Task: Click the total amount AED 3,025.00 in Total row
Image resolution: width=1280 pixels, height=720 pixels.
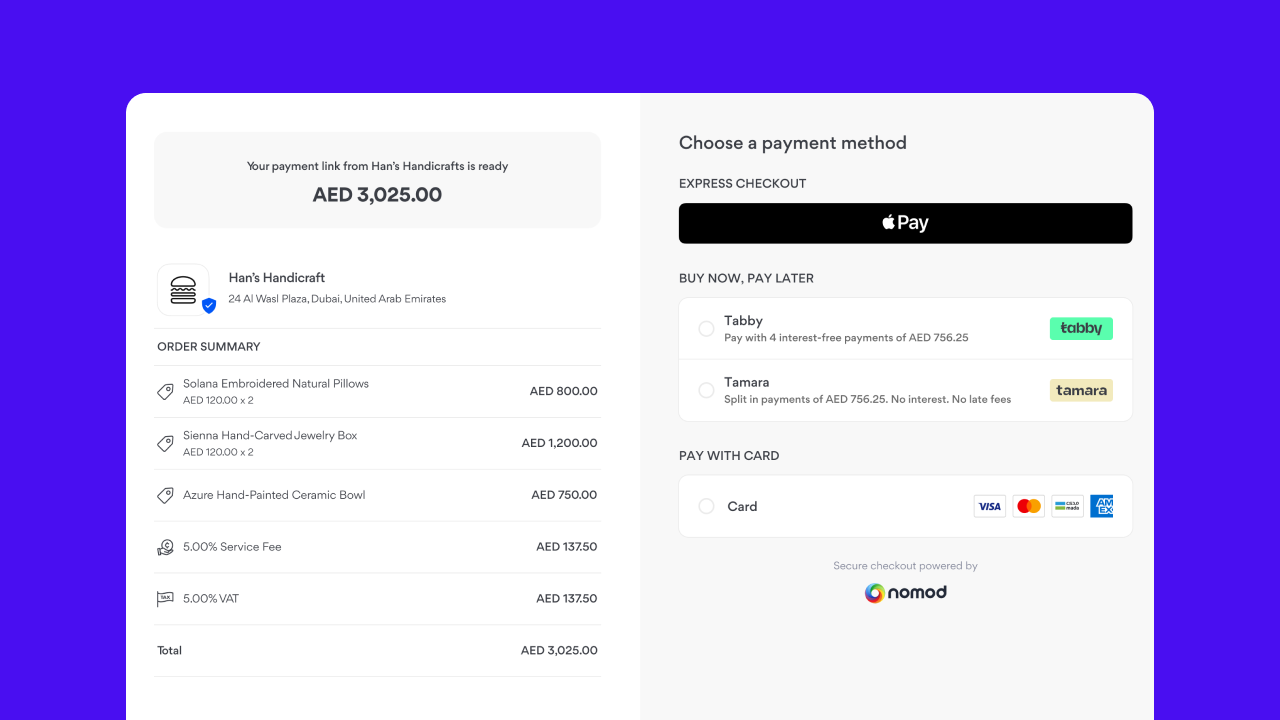Action: pyautogui.click(x=559, y=651)
